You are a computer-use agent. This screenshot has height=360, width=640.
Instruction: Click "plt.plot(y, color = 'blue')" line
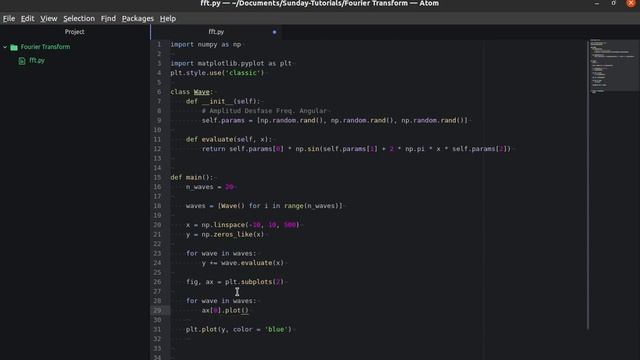point(239,329)
